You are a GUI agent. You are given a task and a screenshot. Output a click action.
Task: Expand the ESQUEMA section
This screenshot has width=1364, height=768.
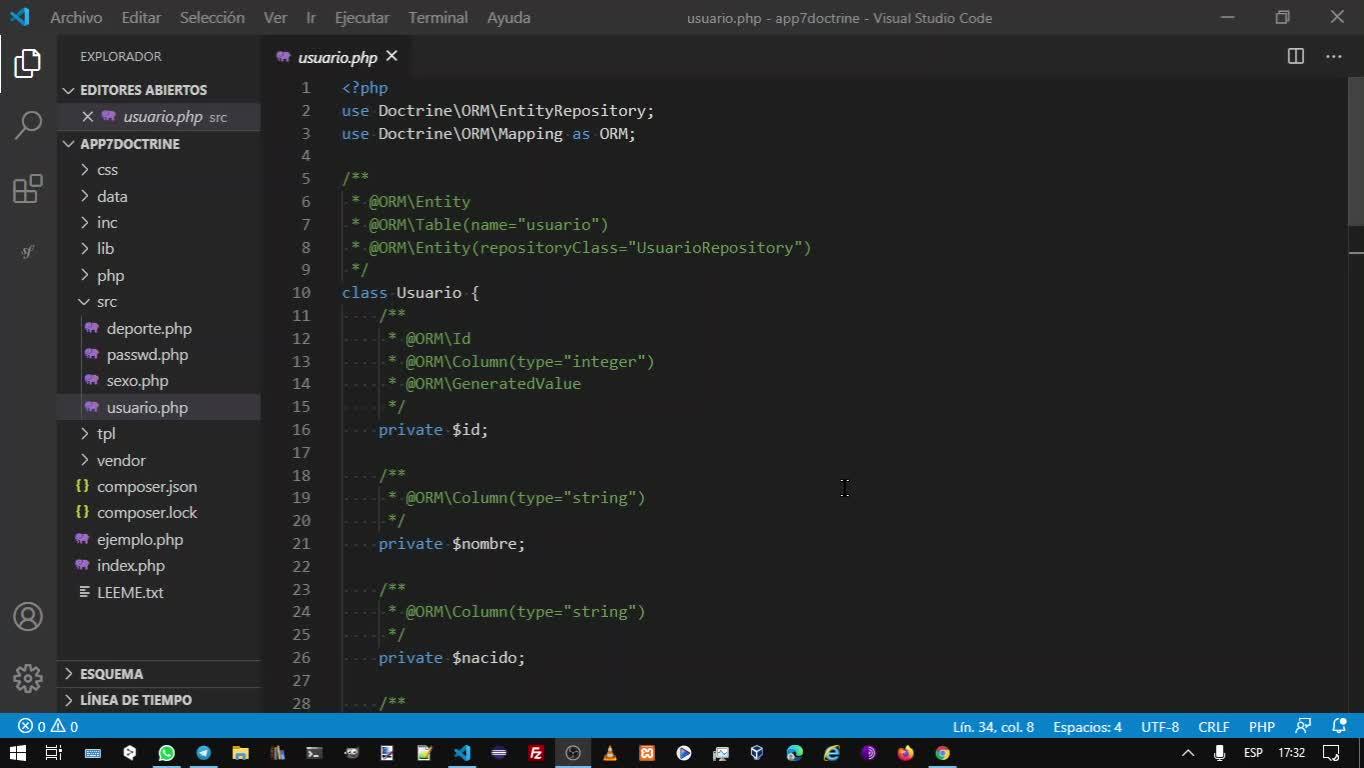pyautogui.click(x=111, y=674)
